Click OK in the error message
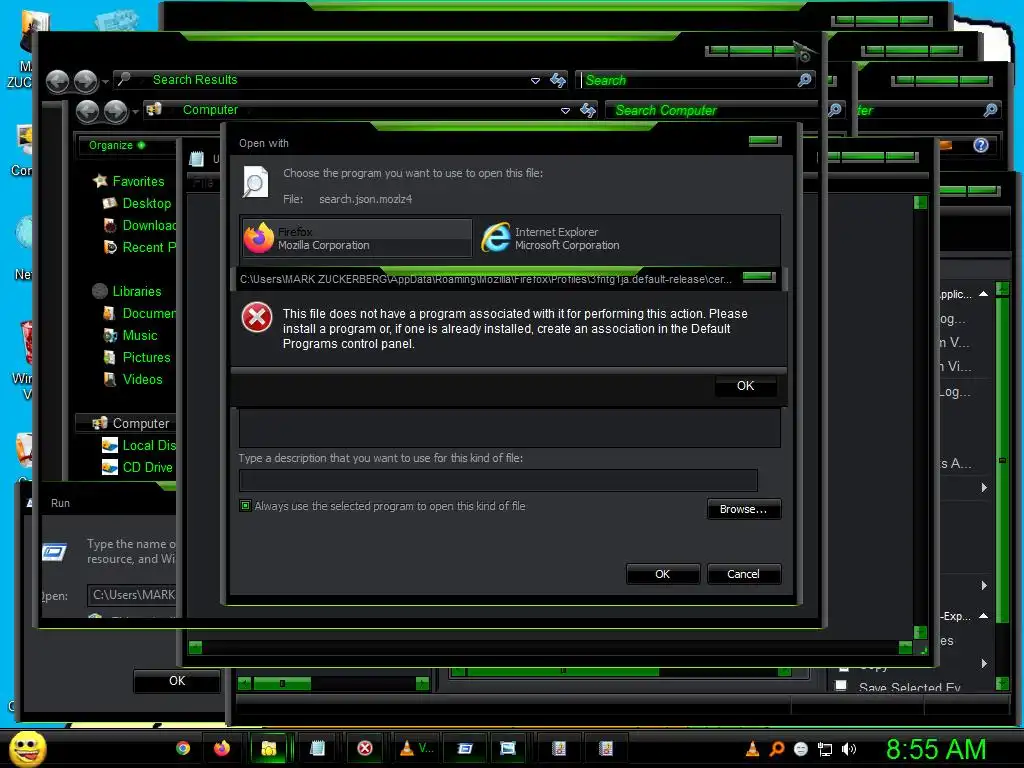This screenshot has height=768, width=1024. click(x=745, y=386)
